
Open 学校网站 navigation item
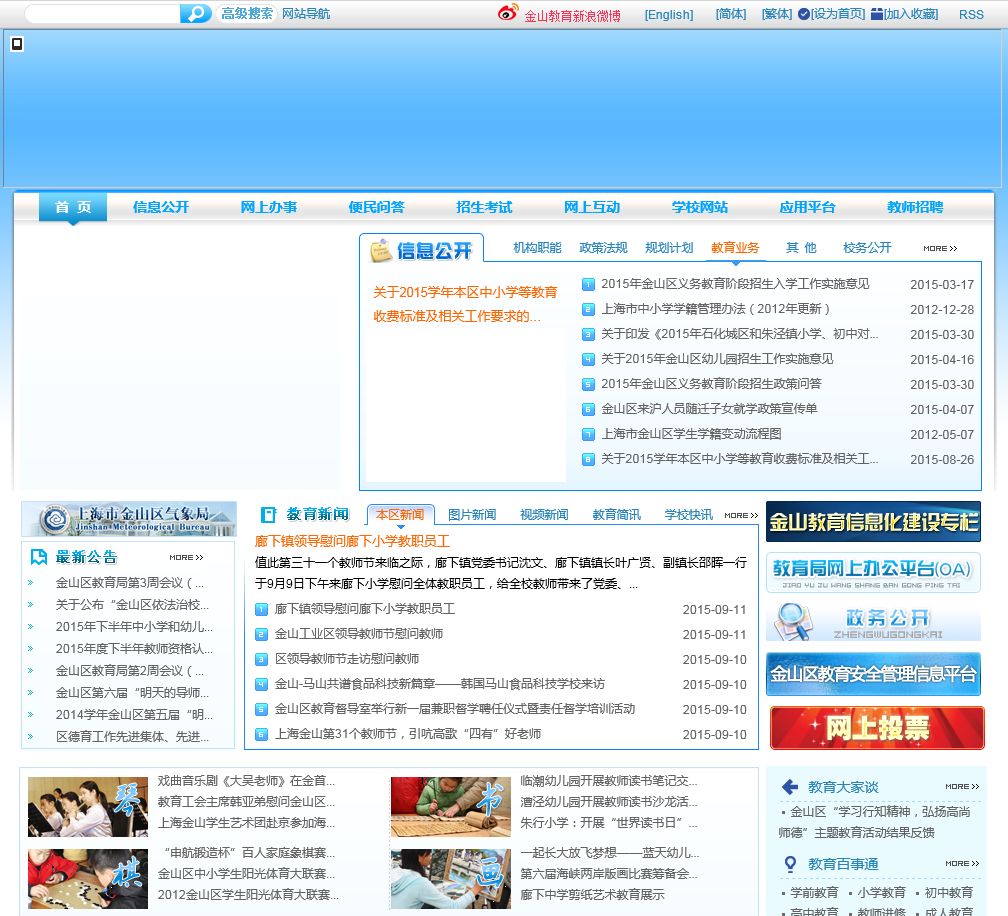pos(699,207)
